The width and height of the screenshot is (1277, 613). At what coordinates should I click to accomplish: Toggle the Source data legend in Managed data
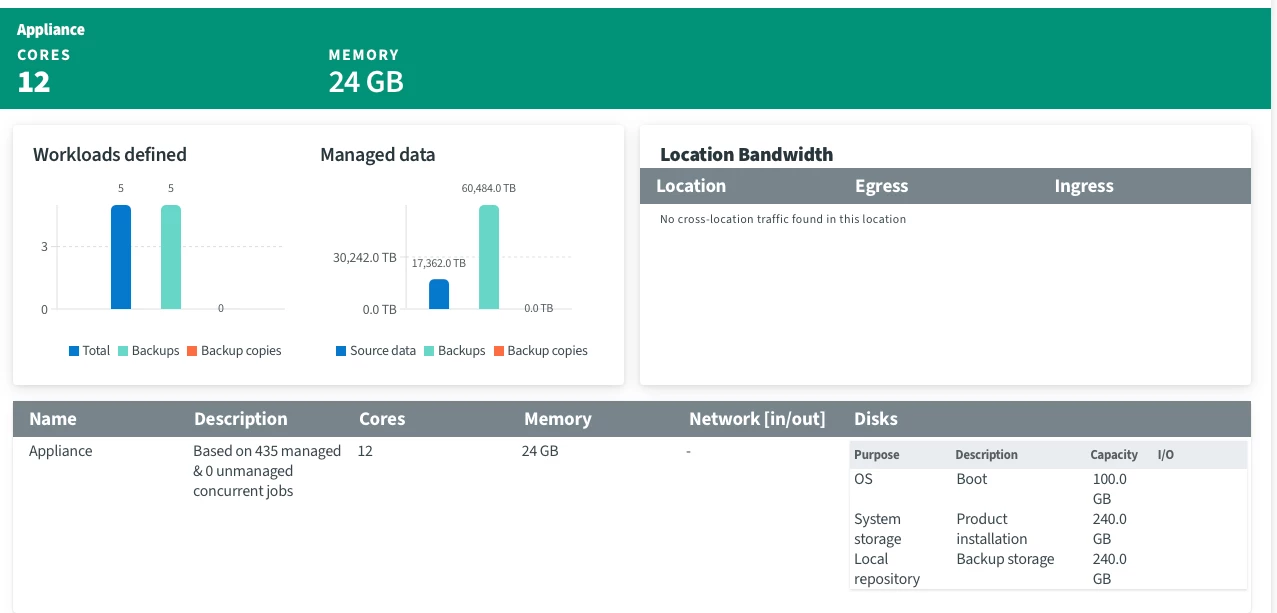376,351
